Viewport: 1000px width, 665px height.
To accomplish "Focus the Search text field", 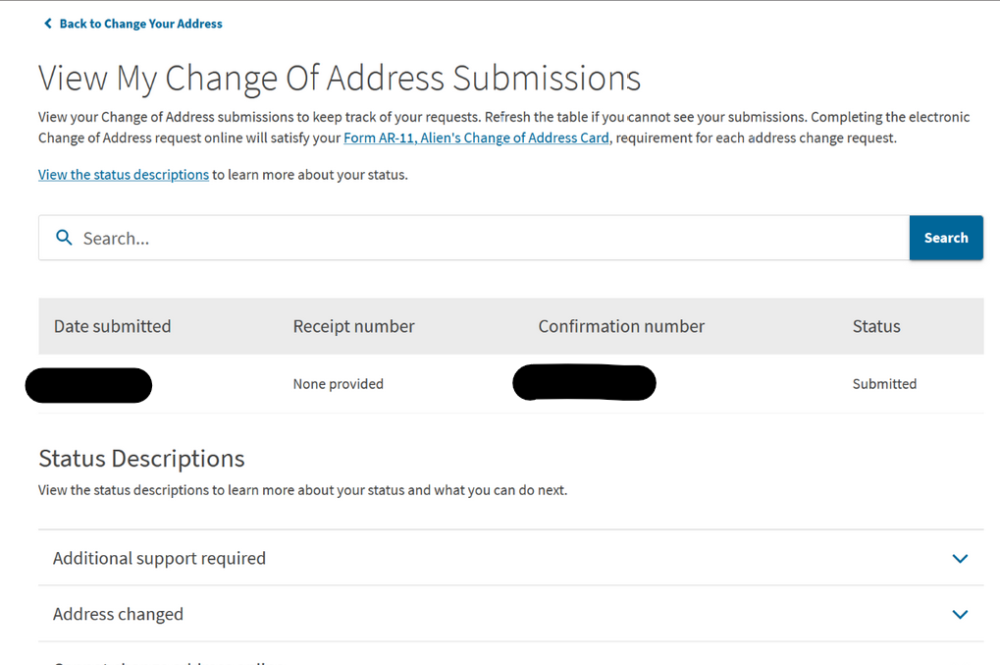I will point(480,238).
